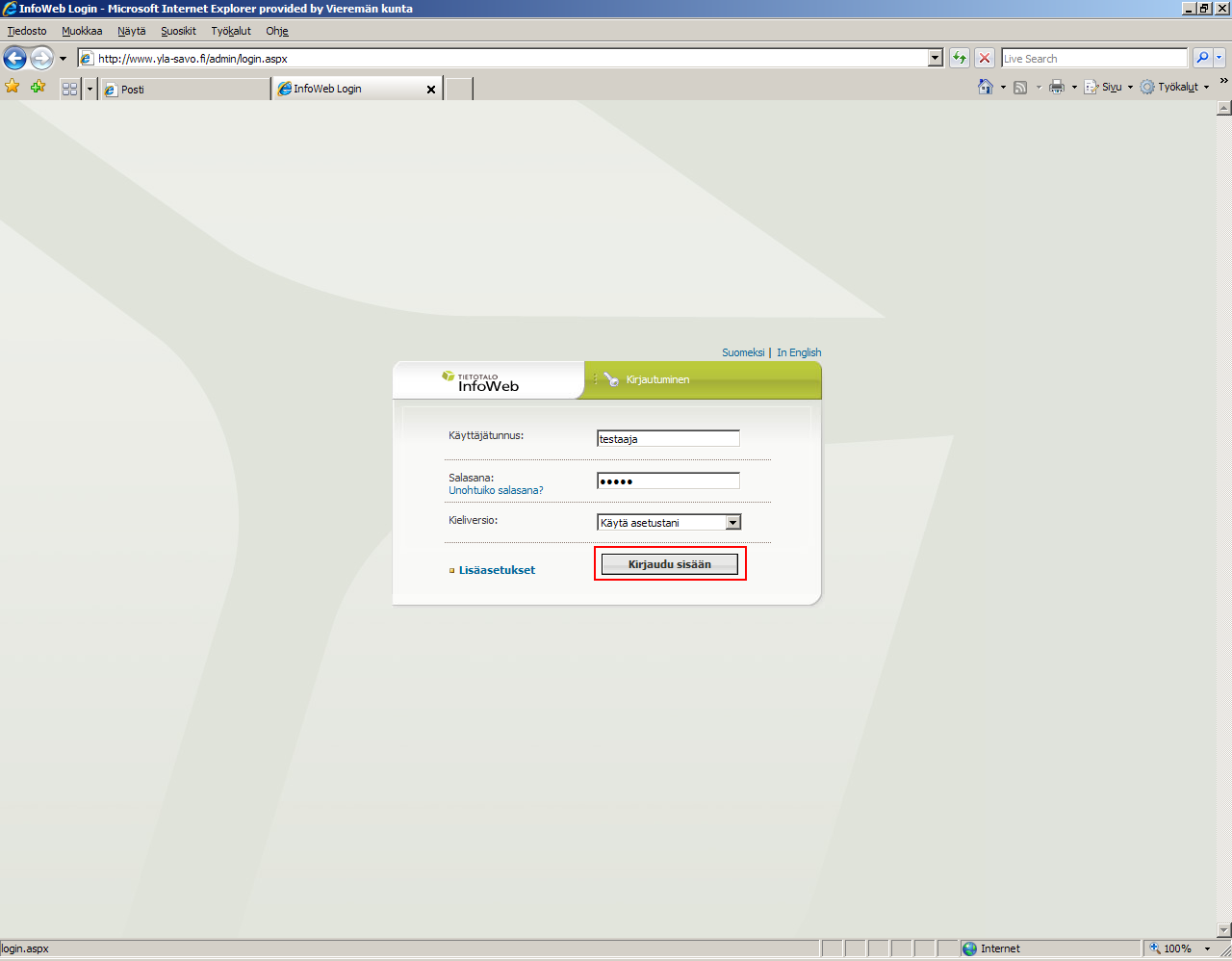Click the Tietotalo InfoWeb logo
The image size is (1232, 961).
pyautogui.click(x=480, y=381)
